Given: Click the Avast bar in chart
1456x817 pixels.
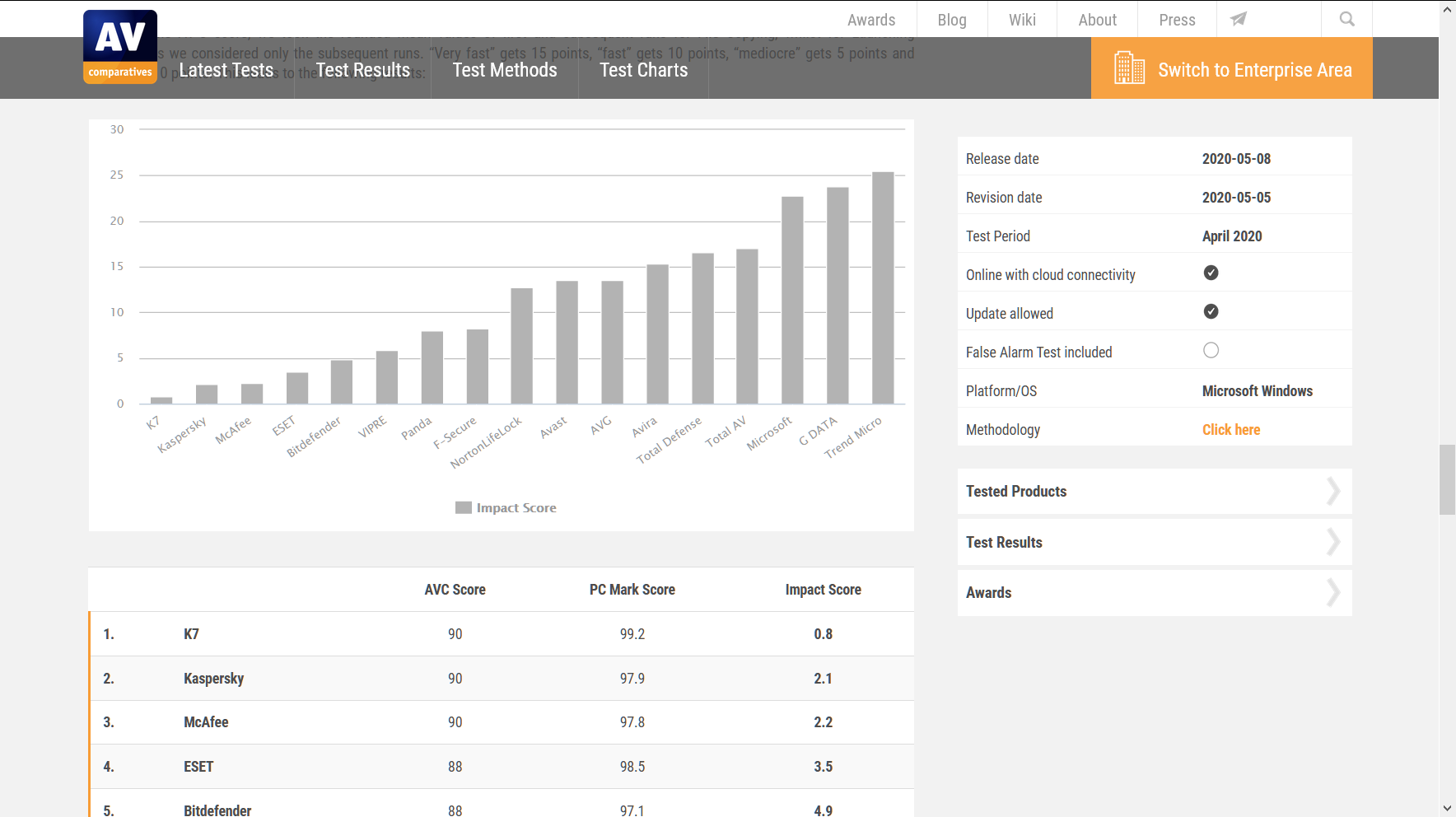Looking at the screenshot, I should (567, 343).
